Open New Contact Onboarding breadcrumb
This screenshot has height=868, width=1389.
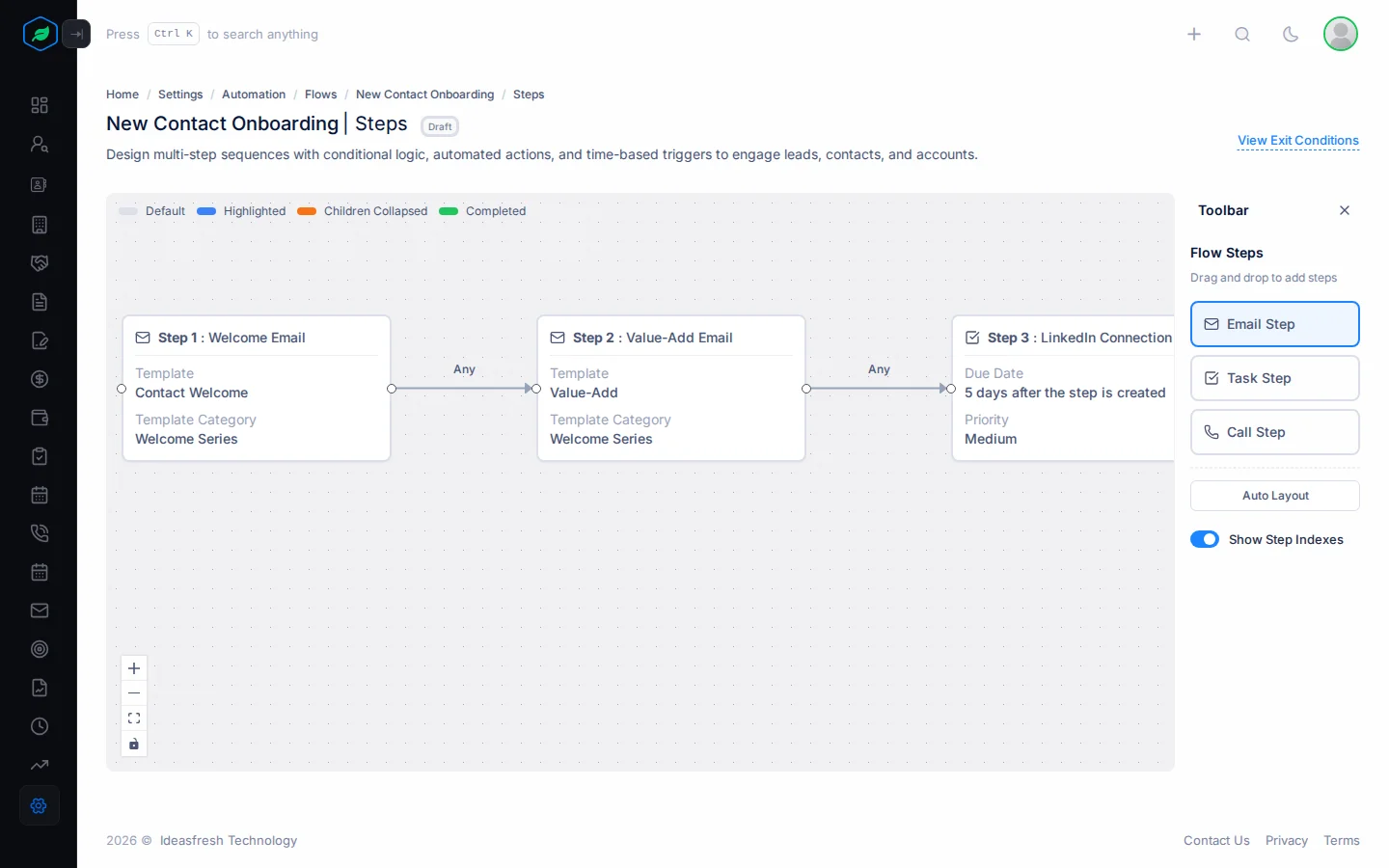pyautogui.click(x=424, y=95)
